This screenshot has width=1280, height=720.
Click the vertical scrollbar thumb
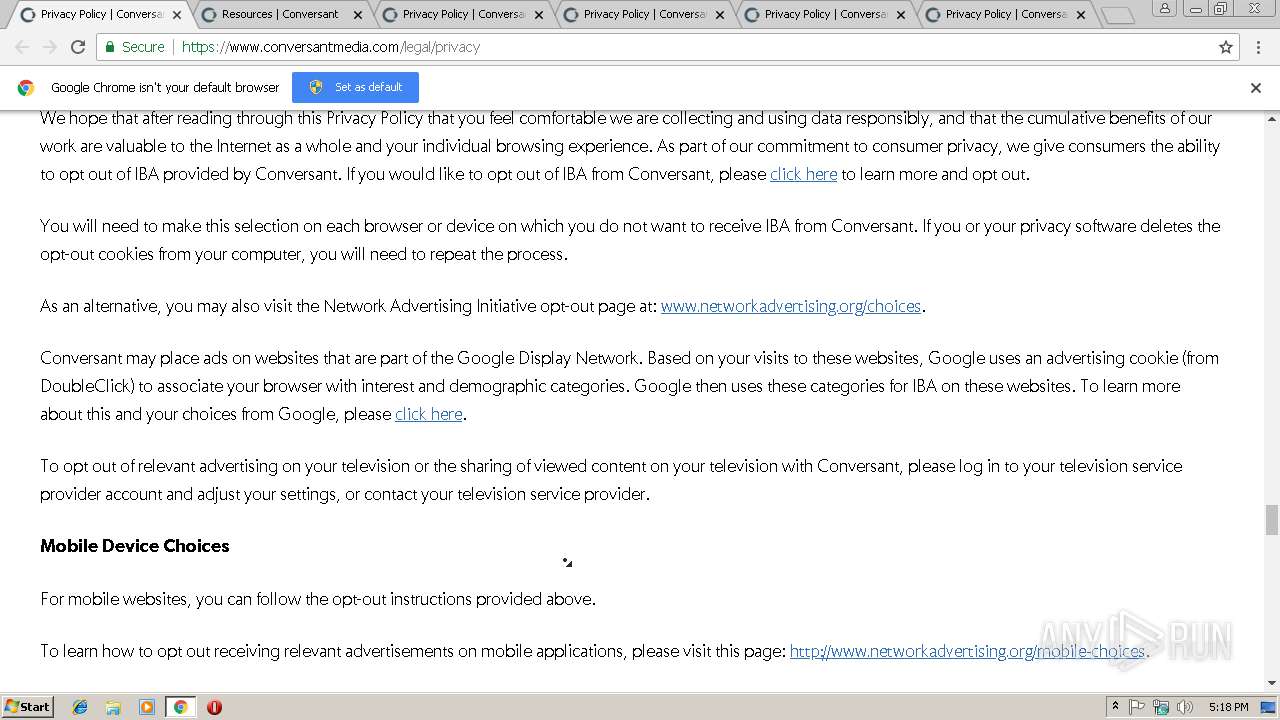pos(1271,520)
